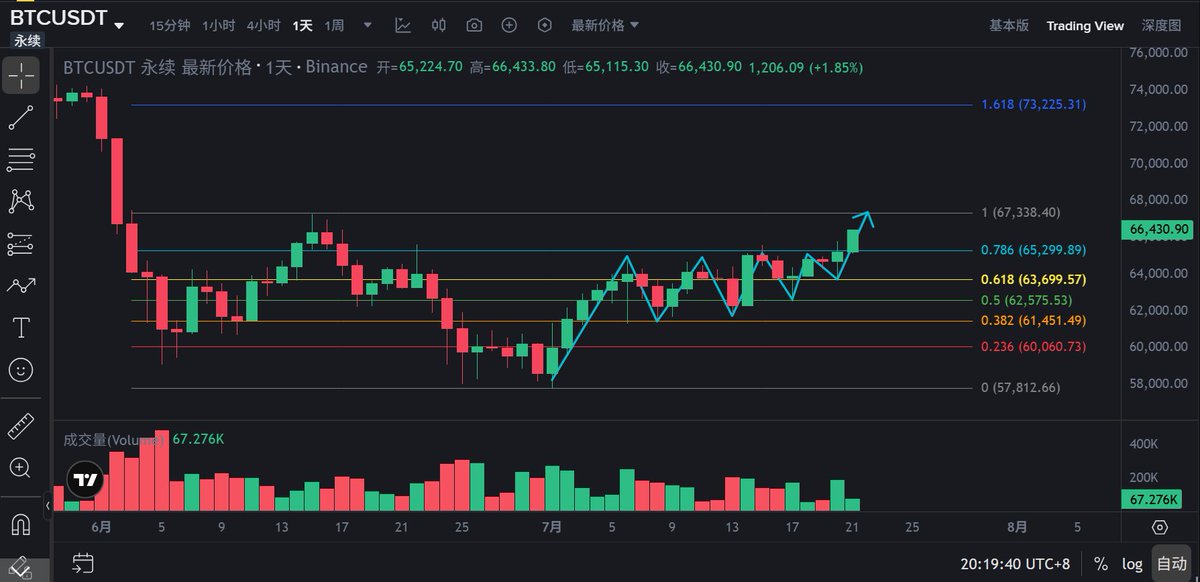Toggle 自动 auto scale button
Screen dimensions: 1200x582
pyautogui.click(x=1171, y=563)
